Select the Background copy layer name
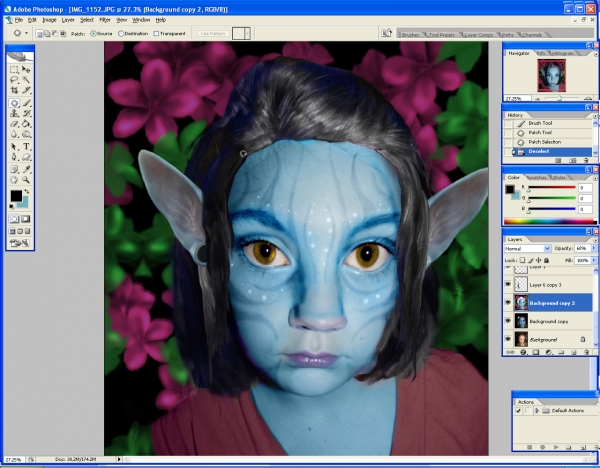 [549, 321]
